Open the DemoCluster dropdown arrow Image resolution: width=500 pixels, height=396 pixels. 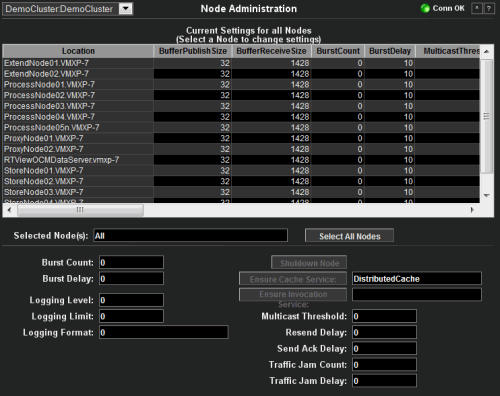(126, 9)
